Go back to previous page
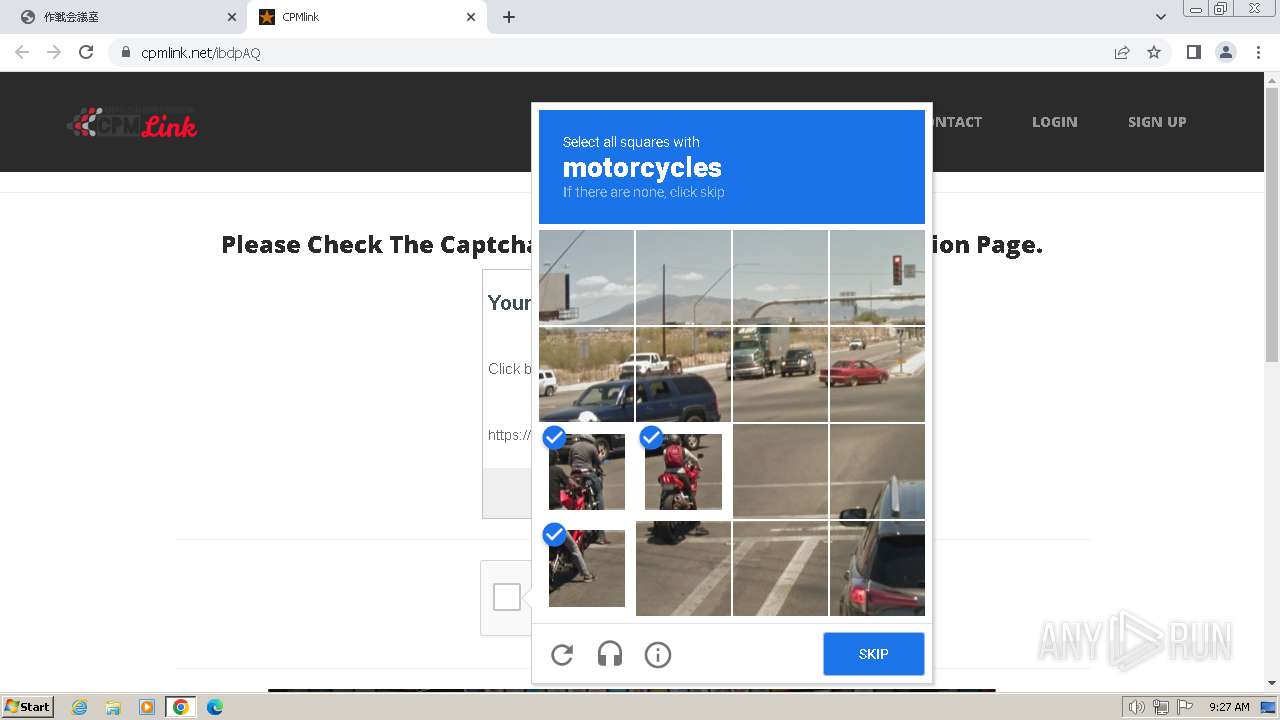The image size is (1280, 720). pyautogui.click(x=22, y=52)
